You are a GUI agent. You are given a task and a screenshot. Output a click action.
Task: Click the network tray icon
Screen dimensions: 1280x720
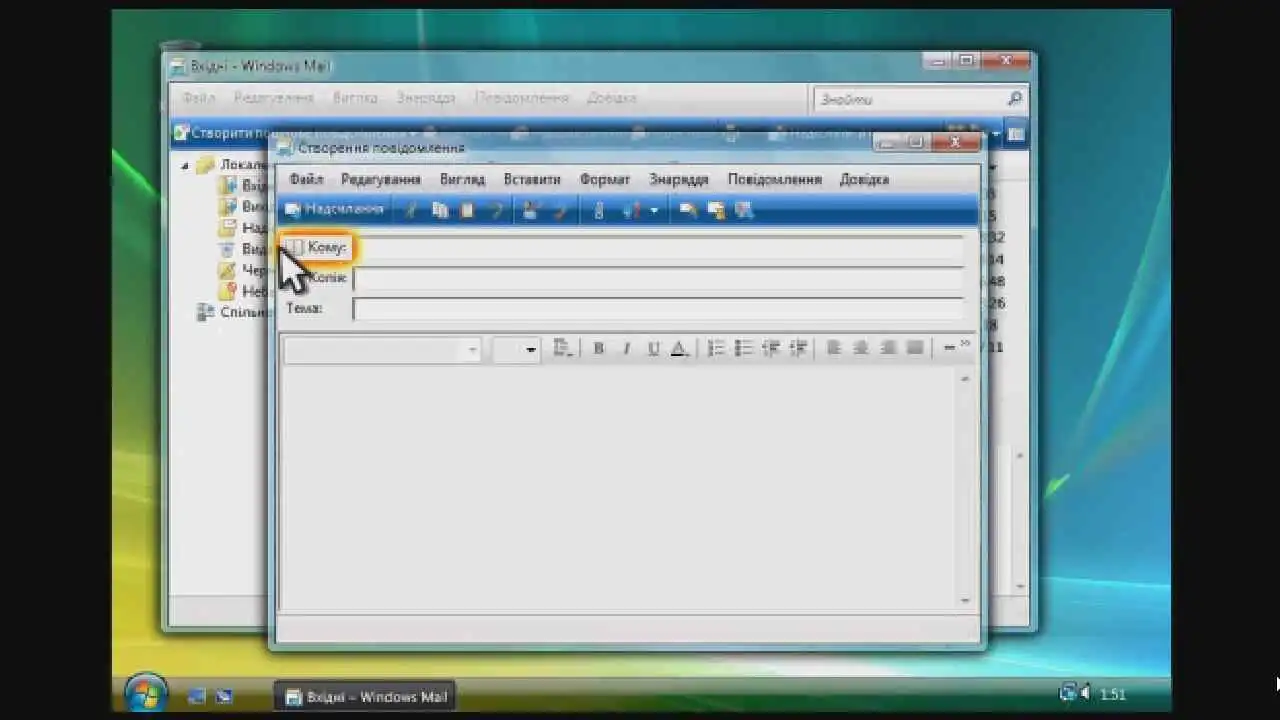(x=1068, y=693)
